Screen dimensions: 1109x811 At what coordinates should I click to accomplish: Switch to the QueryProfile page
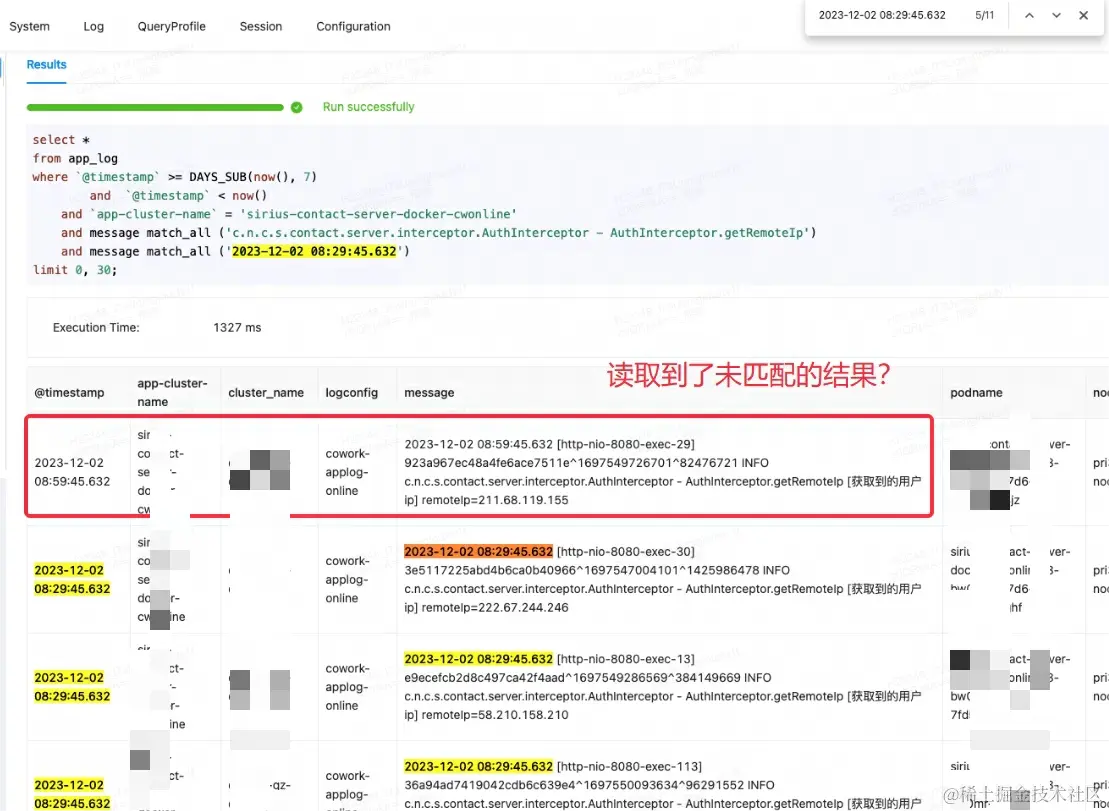[x=171, y=27]
